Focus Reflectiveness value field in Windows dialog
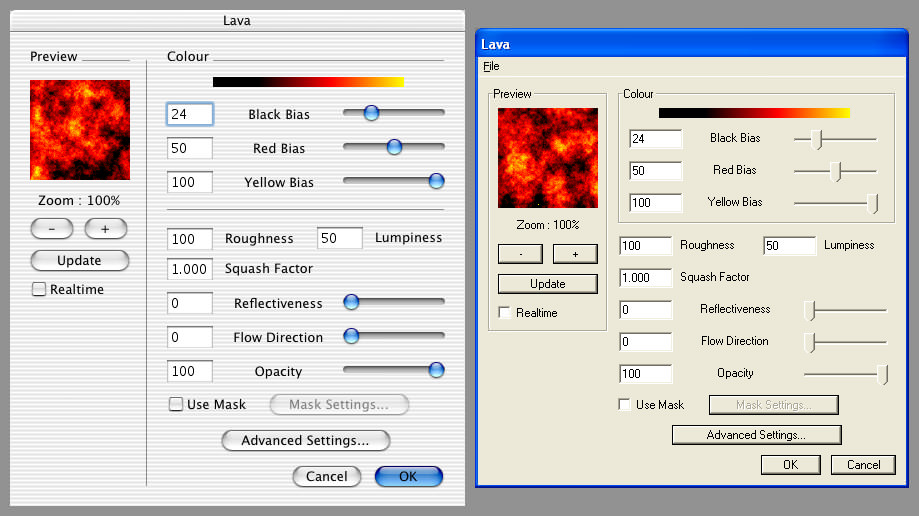 pos(646,310)
